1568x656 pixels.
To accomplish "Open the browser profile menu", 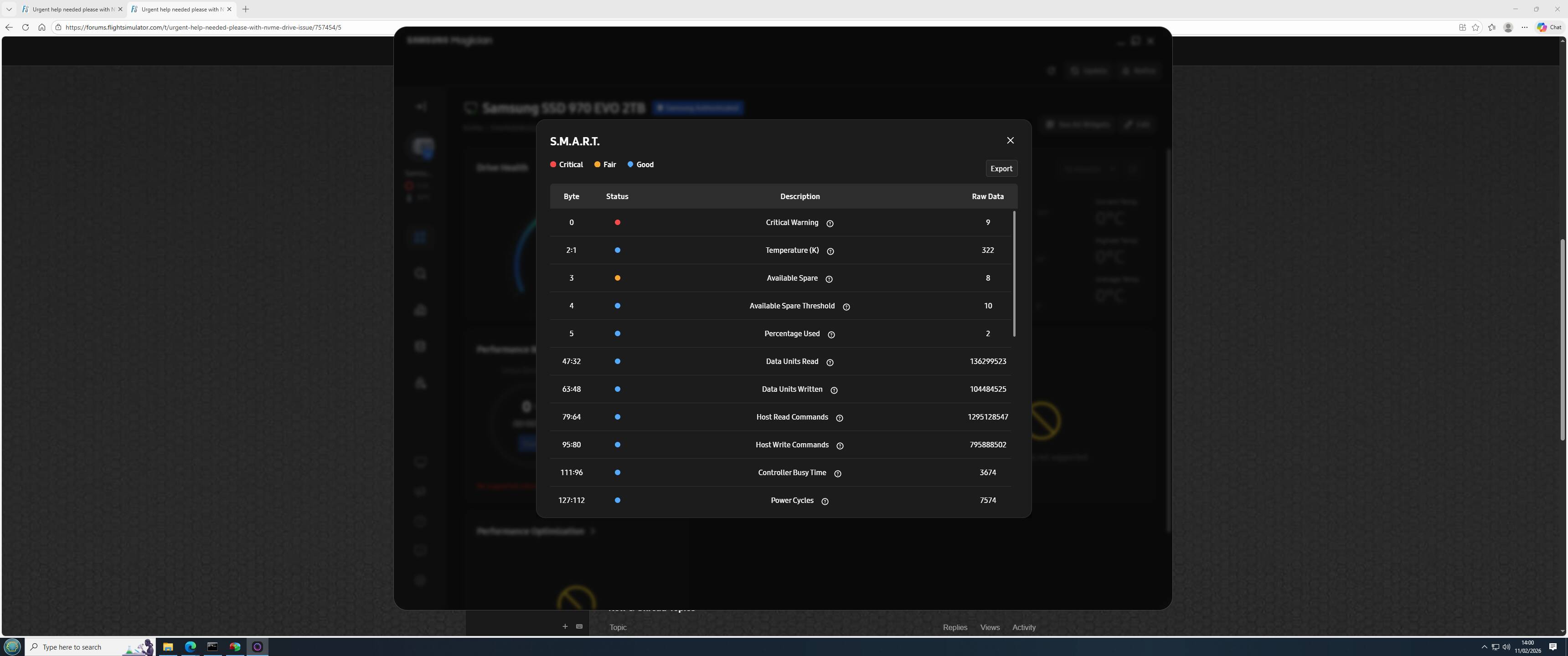I will coord(1508,27).
